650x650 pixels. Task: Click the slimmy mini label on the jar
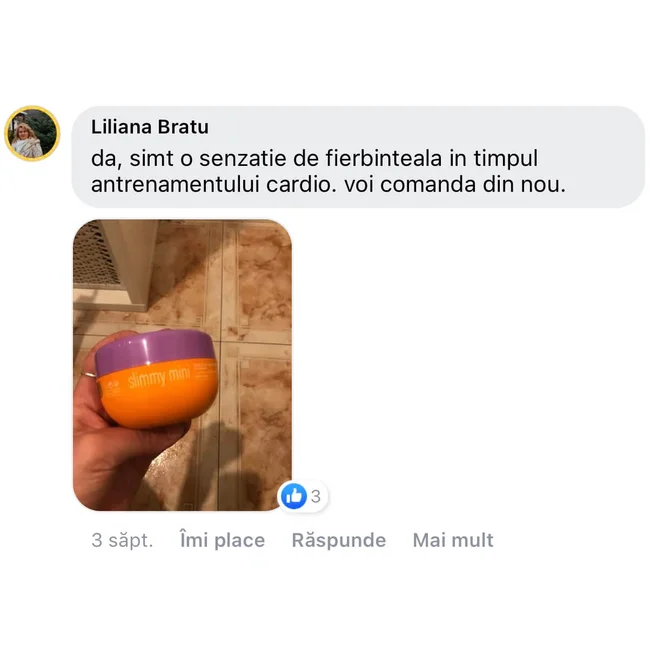tap(160, 377)
